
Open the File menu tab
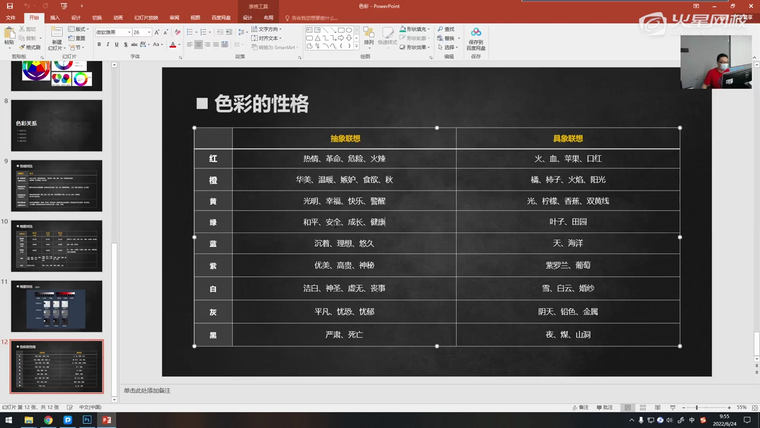(x=9, y=17)
